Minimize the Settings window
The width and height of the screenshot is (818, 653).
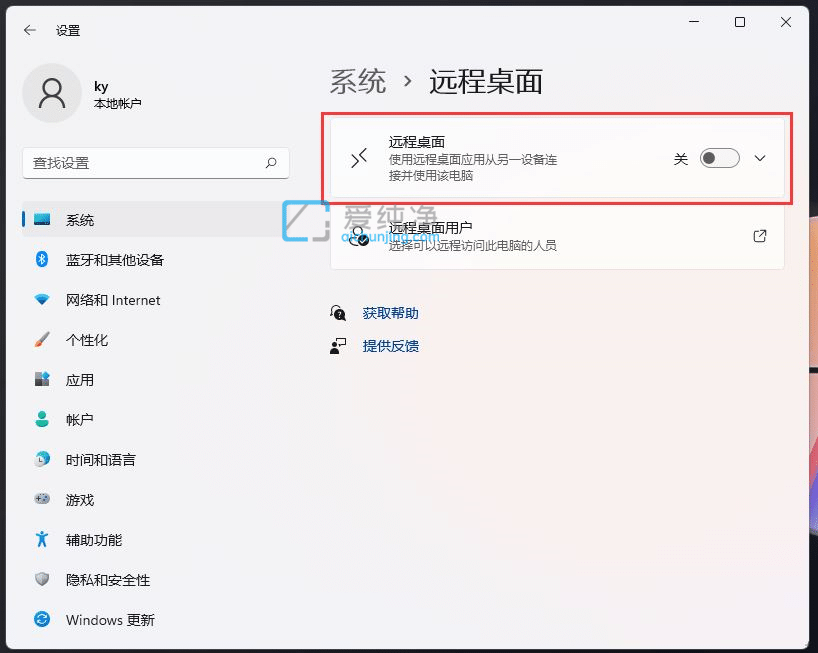(694, 22)
